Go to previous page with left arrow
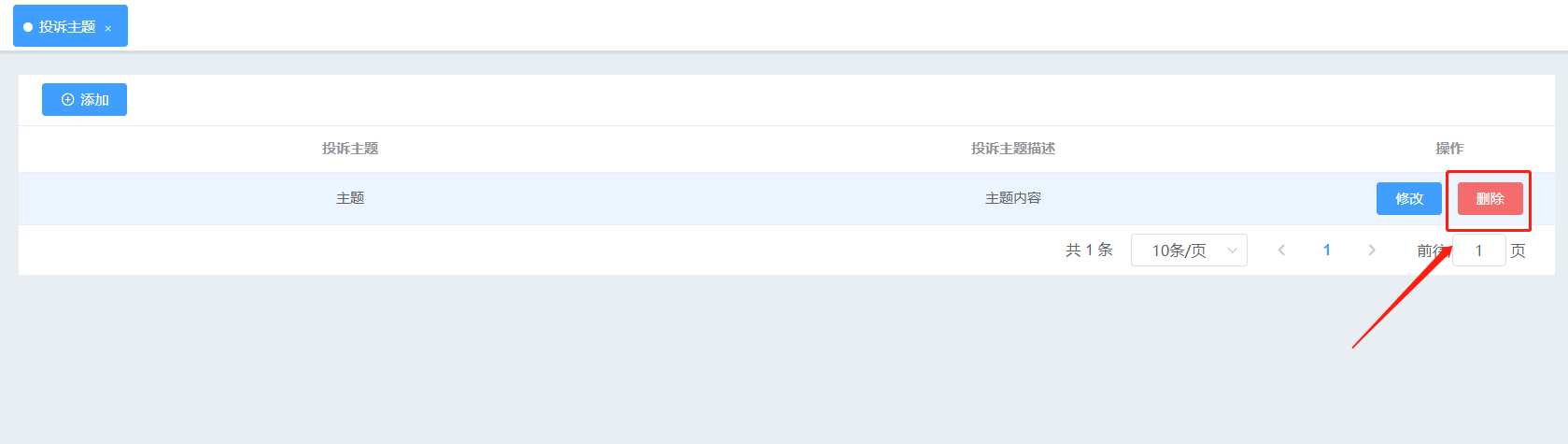This screenshot has width=1568, height=444. 1281,250
